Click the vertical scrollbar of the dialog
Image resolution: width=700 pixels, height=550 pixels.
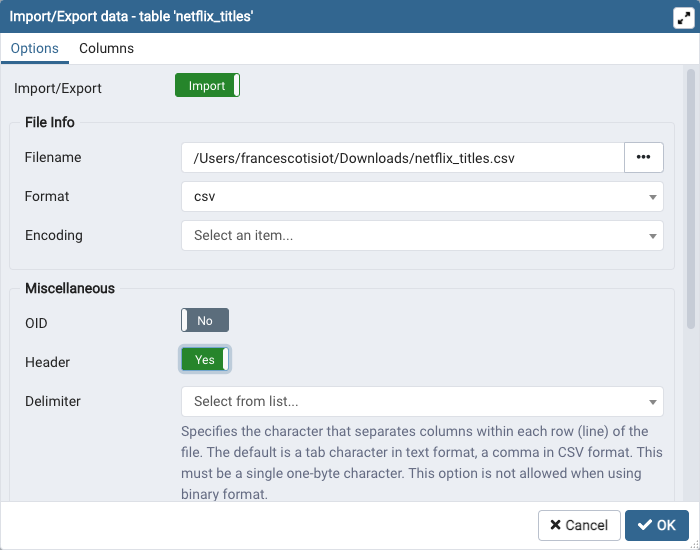click(x=690, y=200)
